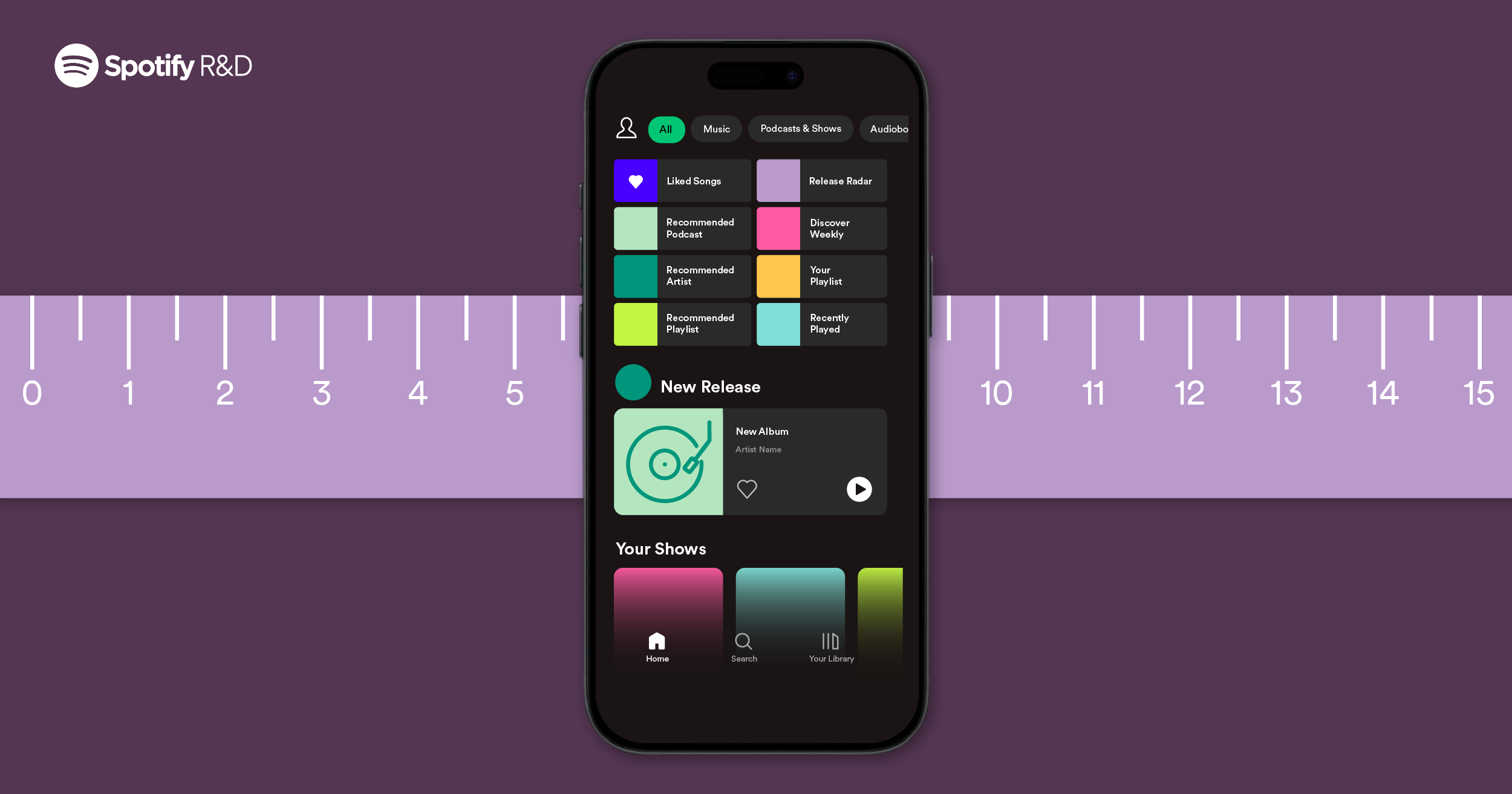Click the Recently Played color swatch
This screenshot has height=794, width=1512.
[x=780, y=324]
